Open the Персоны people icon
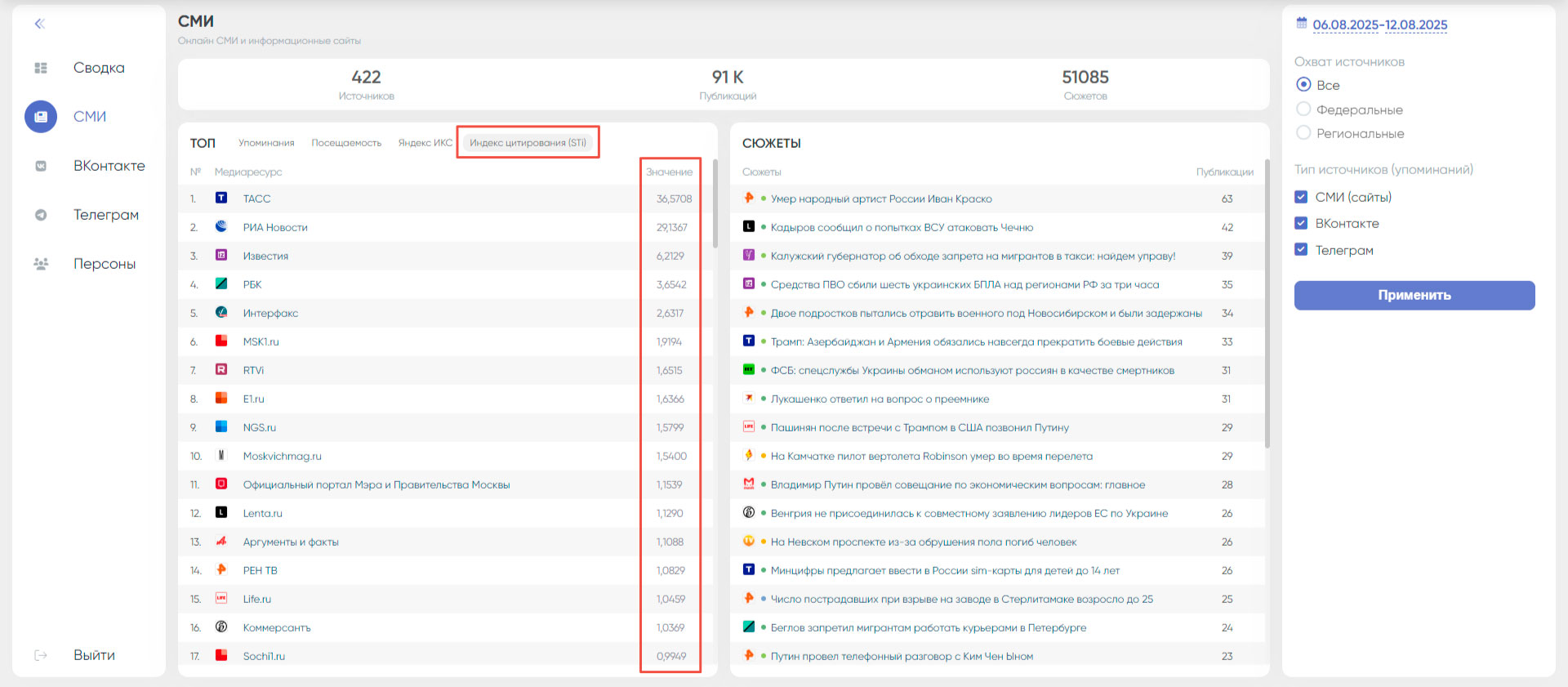This screenshot has height=687, width=1568. (x=41, y=264)
